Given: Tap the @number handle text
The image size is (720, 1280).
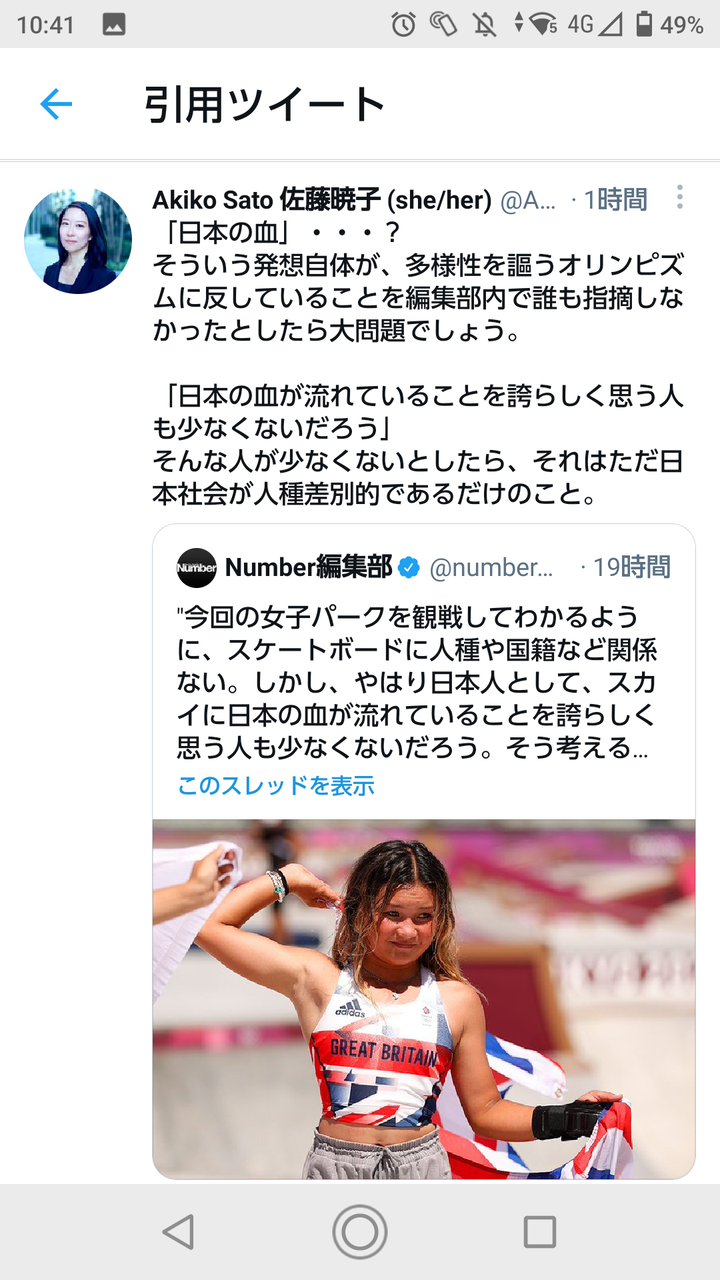Looking at the screenshot, I should tap(491, 568).
